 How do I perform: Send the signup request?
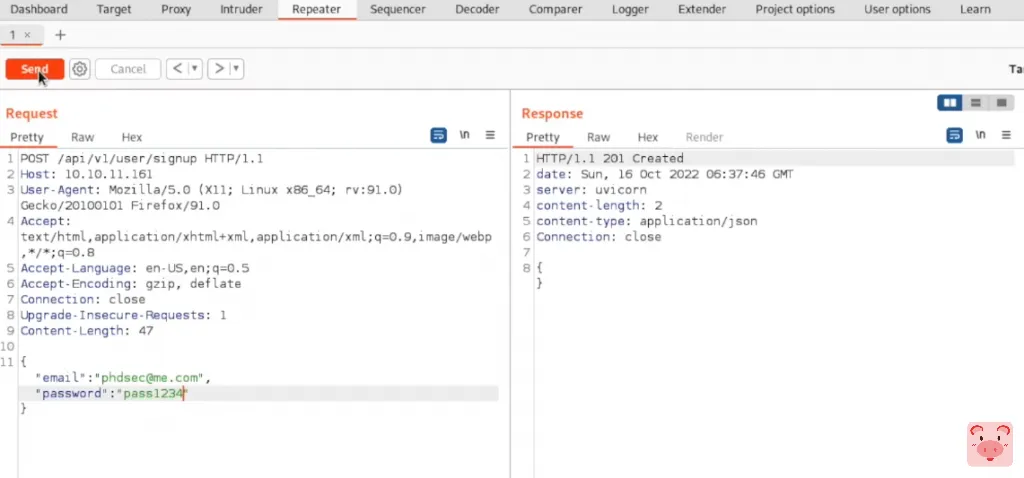[34, 69]
